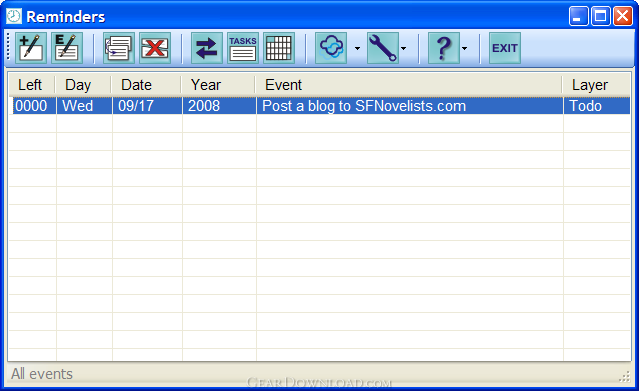The image size is (639, 391).
Task: Click the EXIT toolbar button
Action: 505,48
